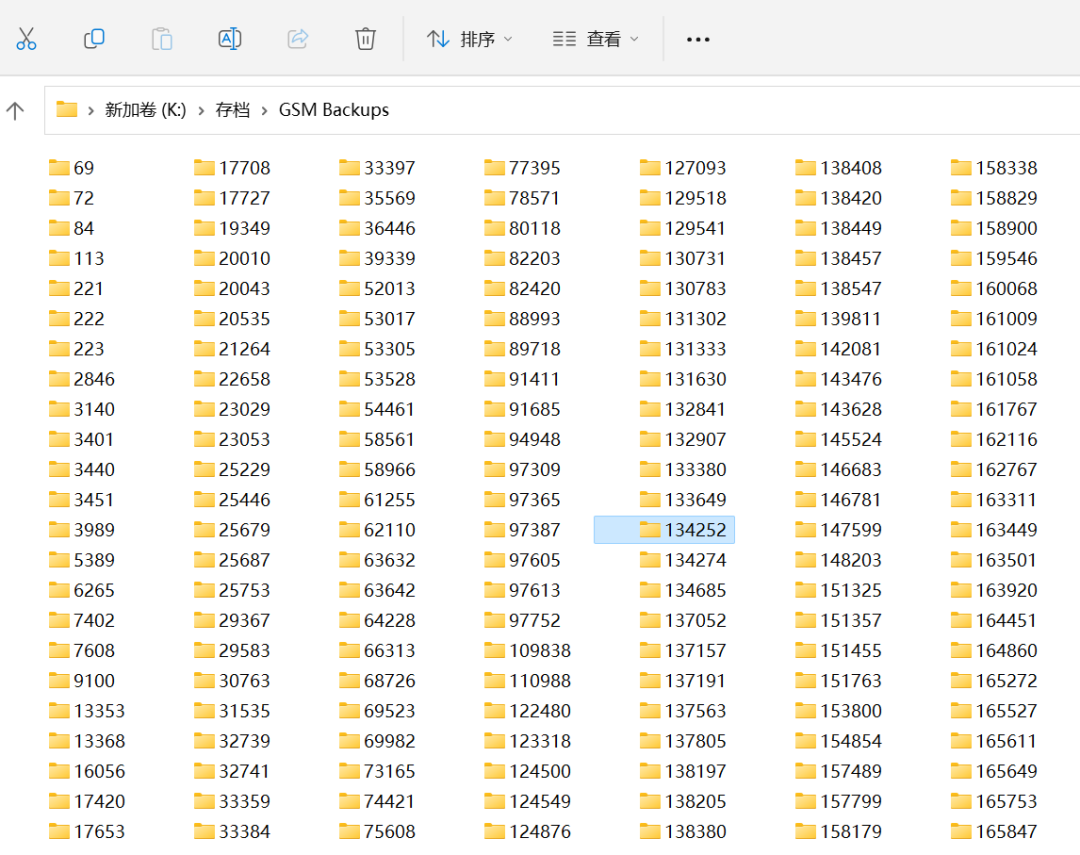
Task: Open the three-dot more options menu
Action: coord(698,40)
